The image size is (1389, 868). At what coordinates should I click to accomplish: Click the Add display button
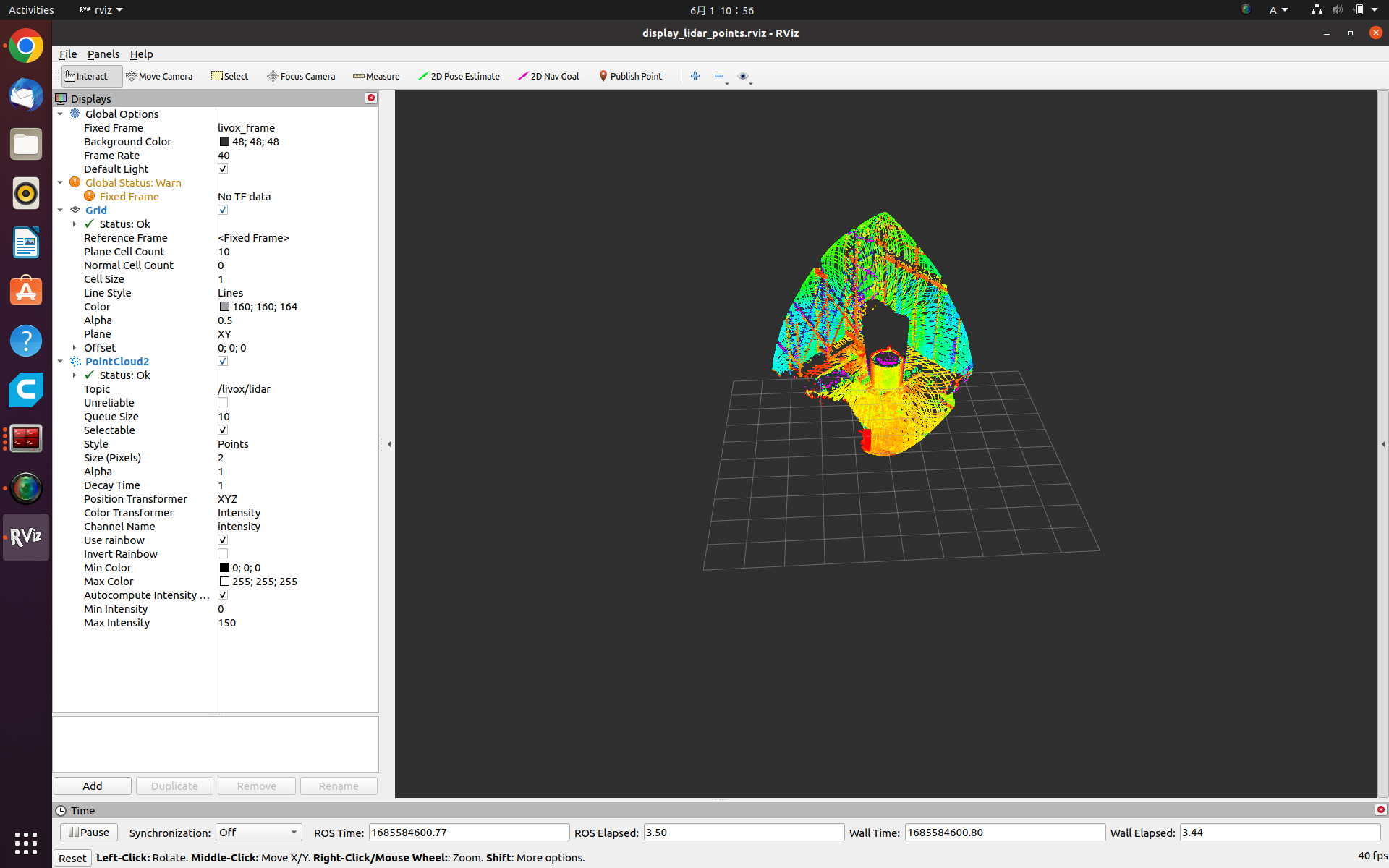92,786
